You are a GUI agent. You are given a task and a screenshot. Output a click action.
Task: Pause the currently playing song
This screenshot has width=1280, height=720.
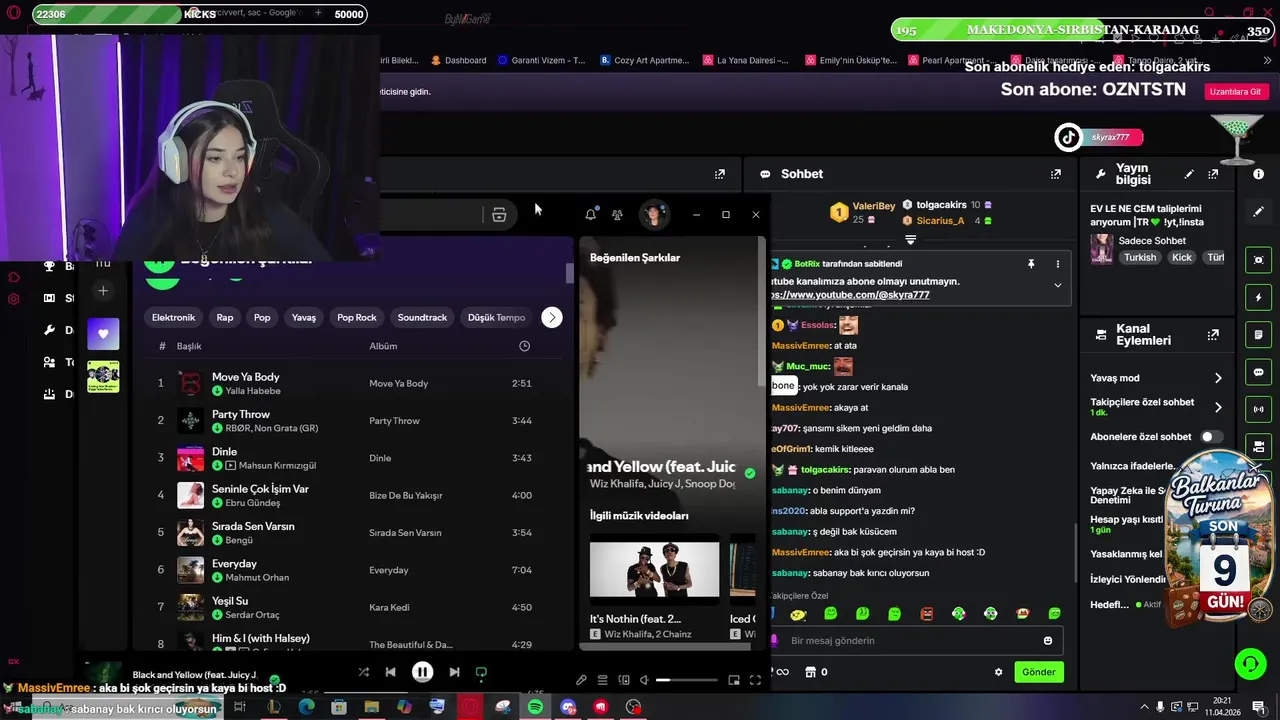[423, 672]
